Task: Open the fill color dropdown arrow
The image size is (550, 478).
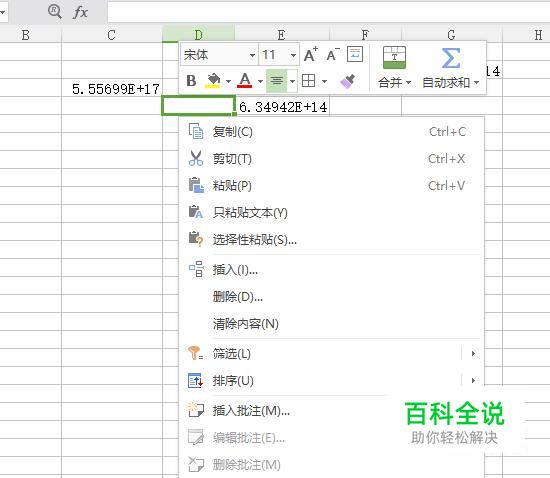Action: point(228,81)
